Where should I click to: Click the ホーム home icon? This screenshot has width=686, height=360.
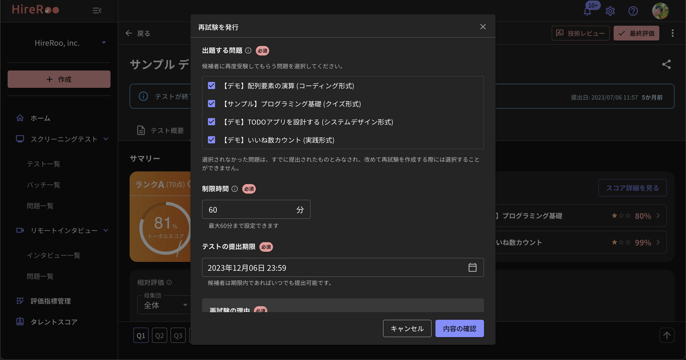20,118
